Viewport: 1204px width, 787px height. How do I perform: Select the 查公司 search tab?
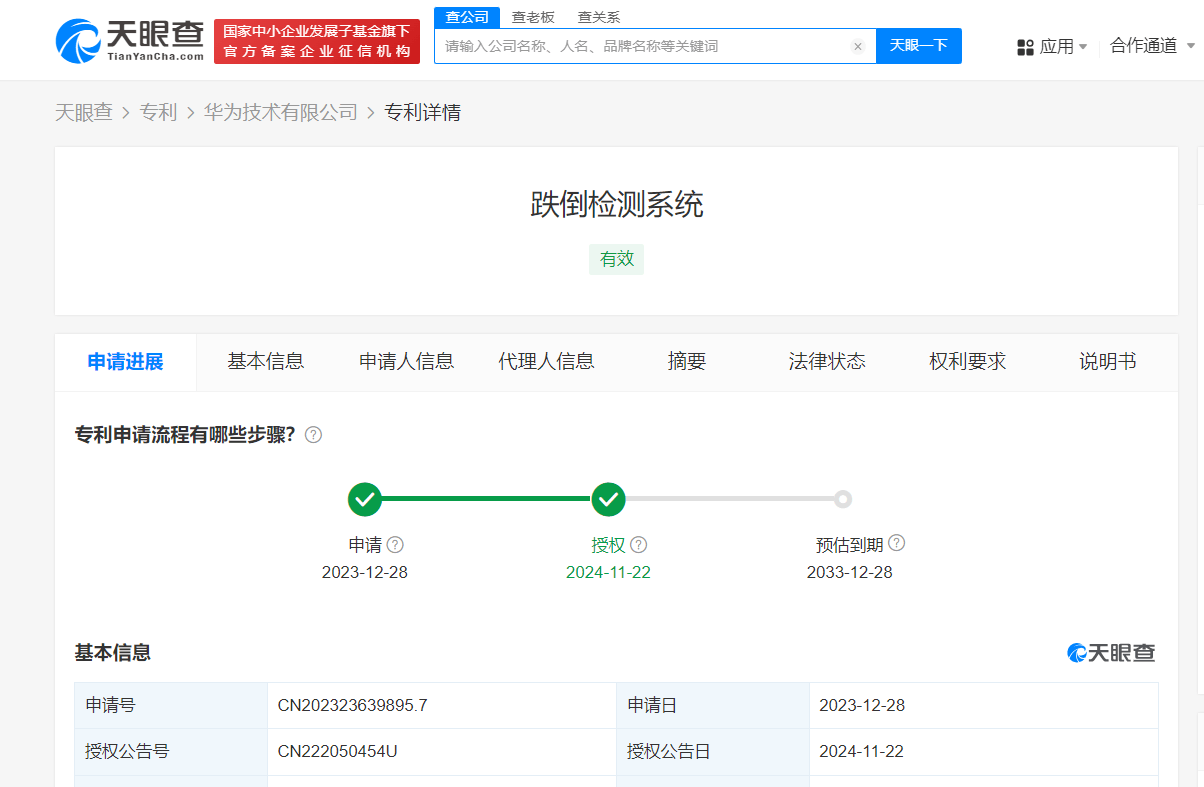coord(467,17)
